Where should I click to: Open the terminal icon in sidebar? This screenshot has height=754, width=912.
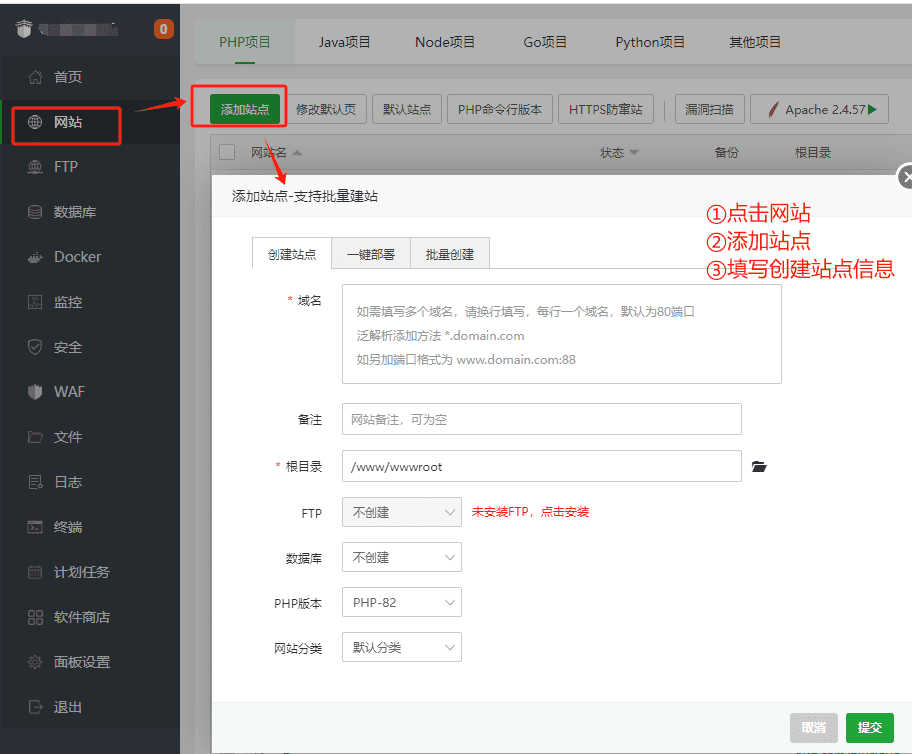coord(35,527)
